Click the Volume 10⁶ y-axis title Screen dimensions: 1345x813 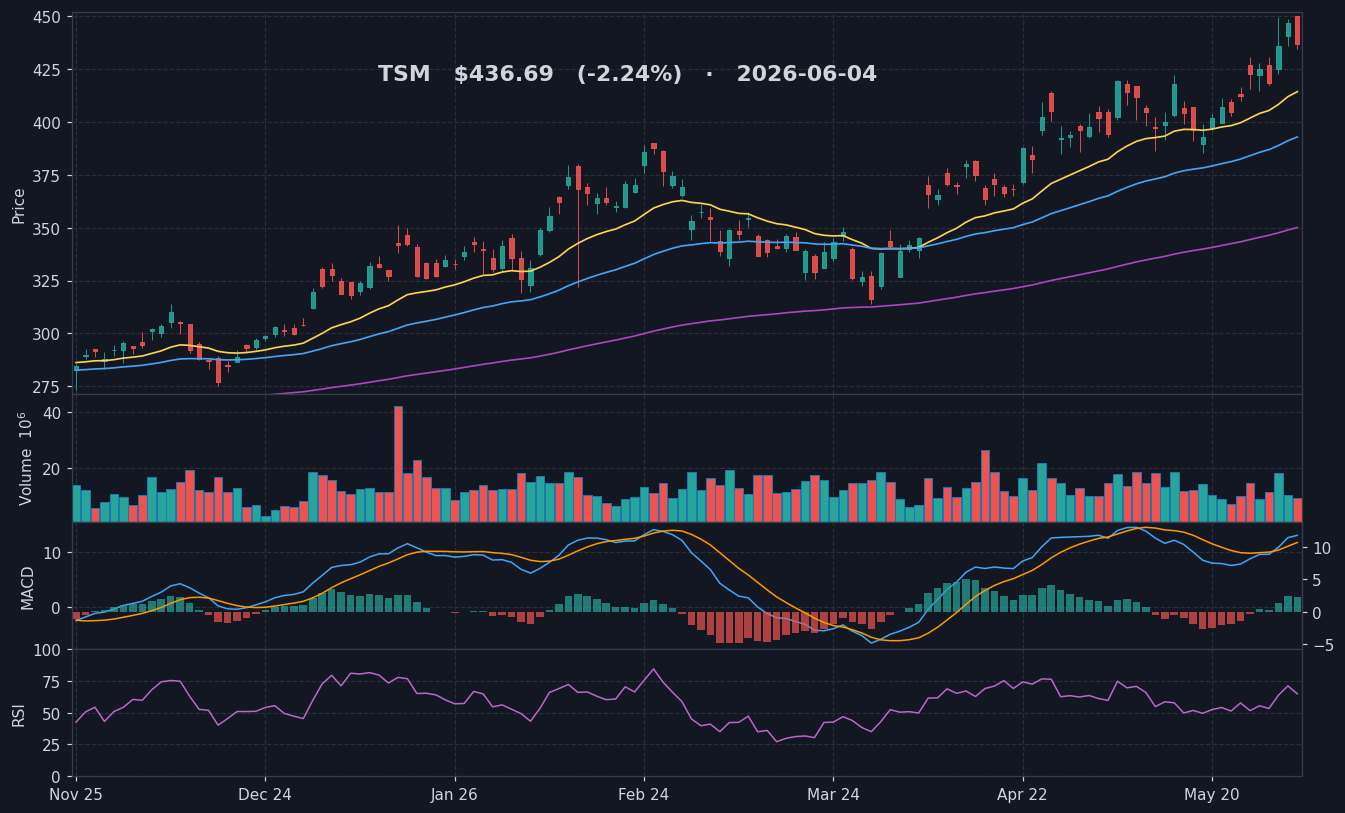24,458
